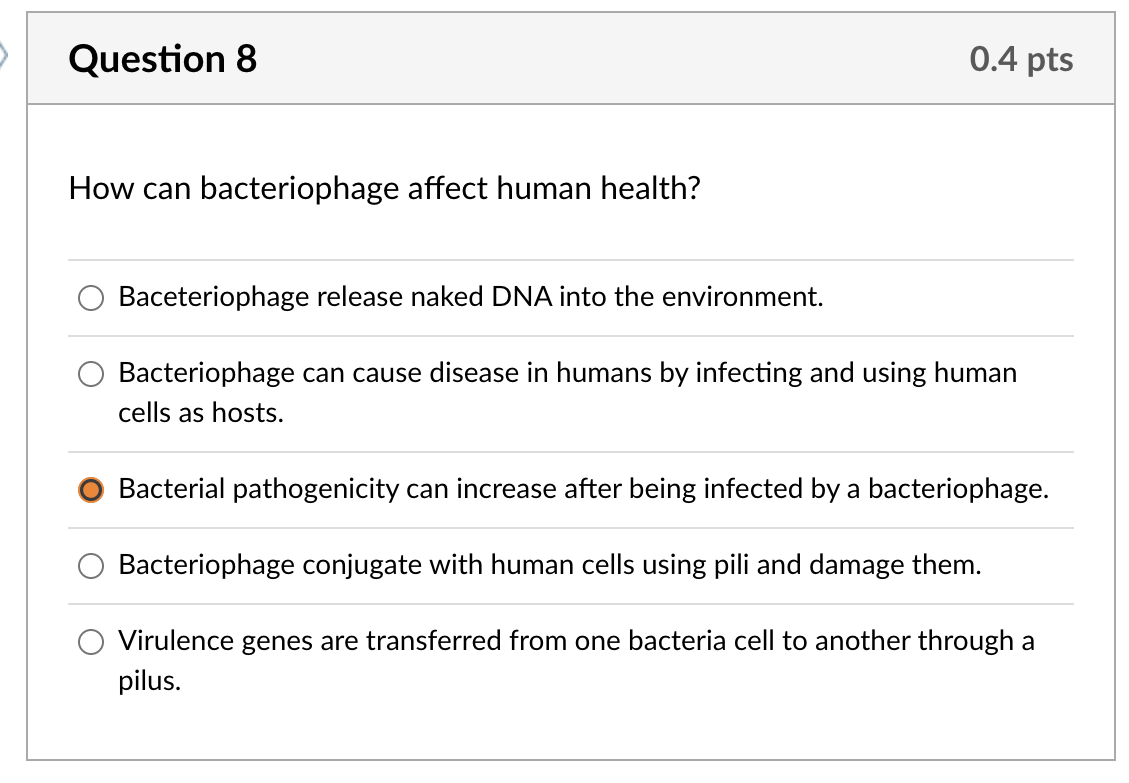
Task: Click the question prompt text about bacteriophage
Action: tap(384, 188)
